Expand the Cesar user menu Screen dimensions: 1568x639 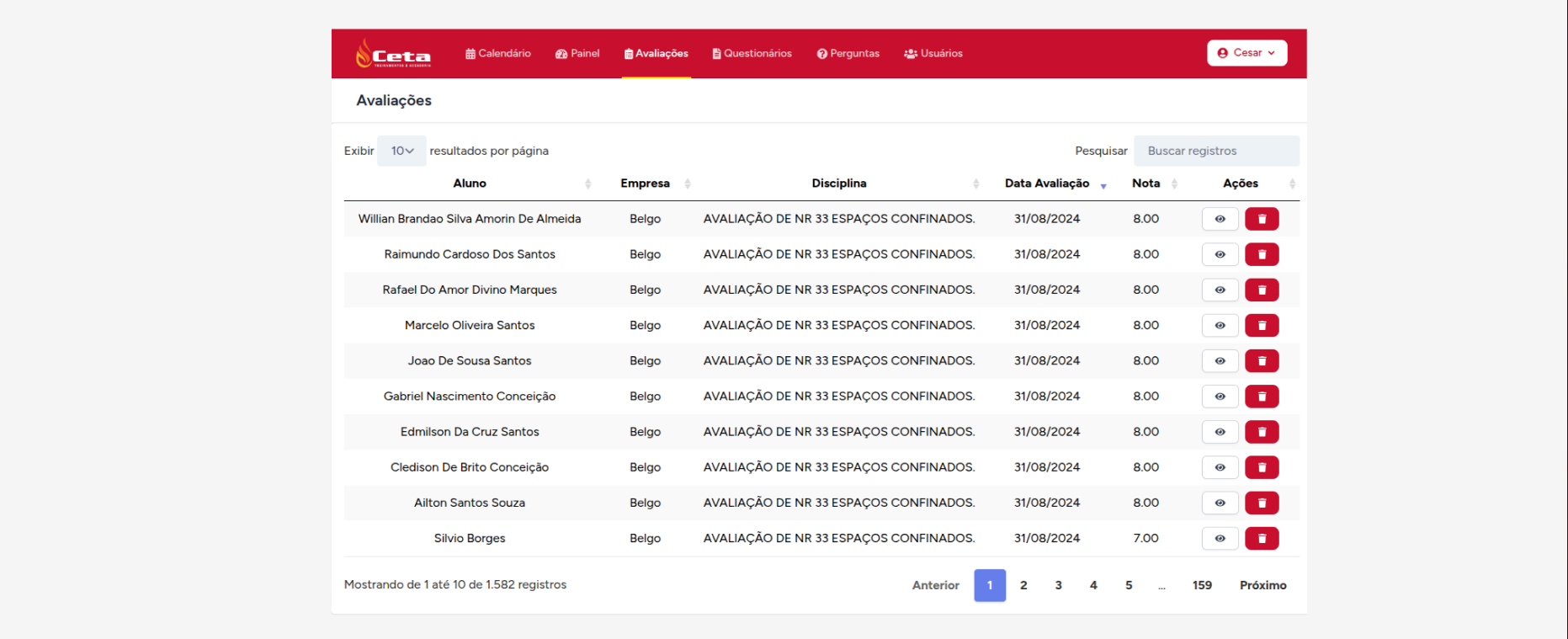[x=1246, y=52]
